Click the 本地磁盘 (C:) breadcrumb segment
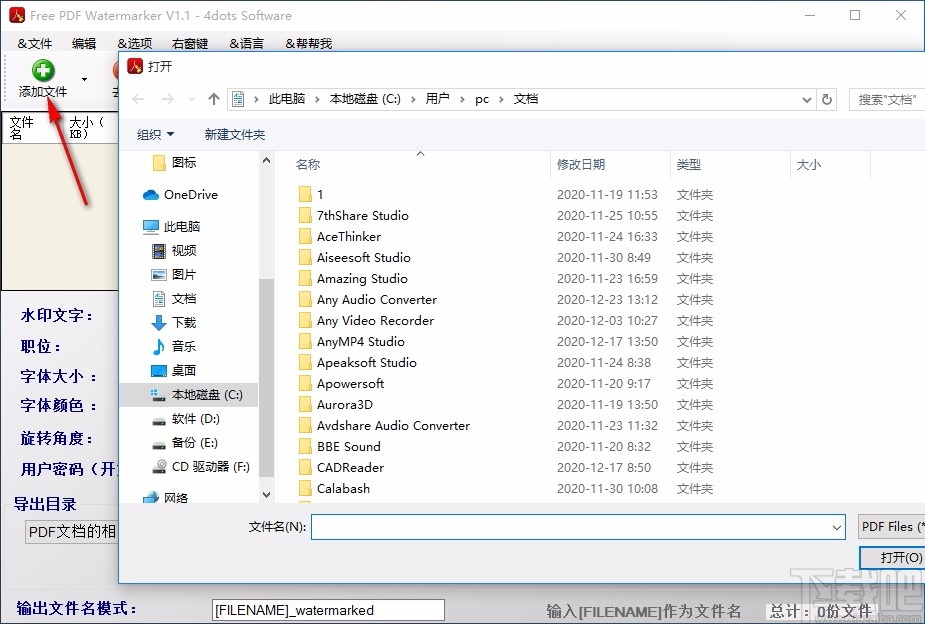The width and height of the screenshot is (925, 624). pyautogui.click(x=365, y=98)
